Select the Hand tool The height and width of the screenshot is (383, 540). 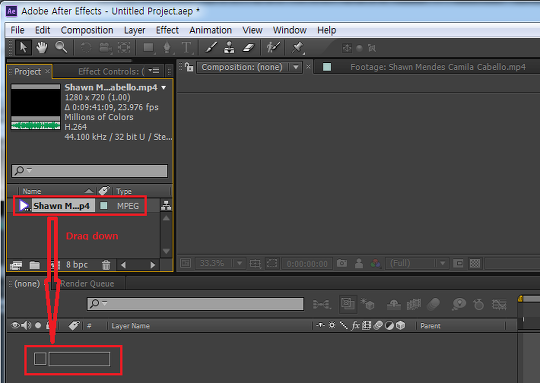tap(42, 48)
